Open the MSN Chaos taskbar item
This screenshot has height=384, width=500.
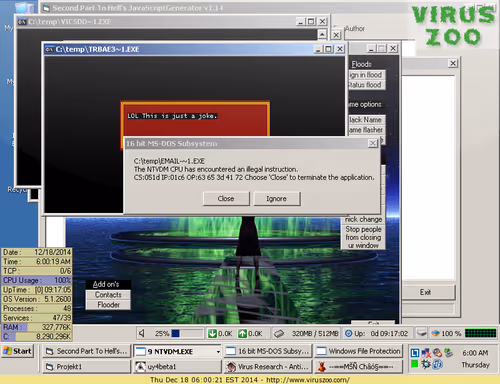click(358, 367)
